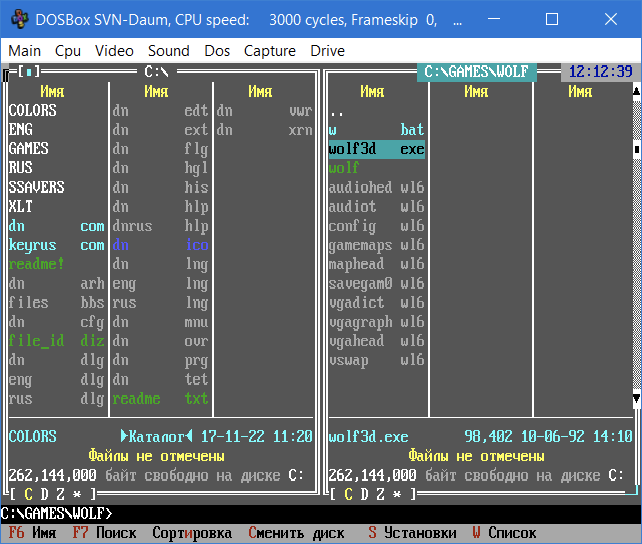Select dn.com file
Screen dimensions: 642x544
pos(57,226)
